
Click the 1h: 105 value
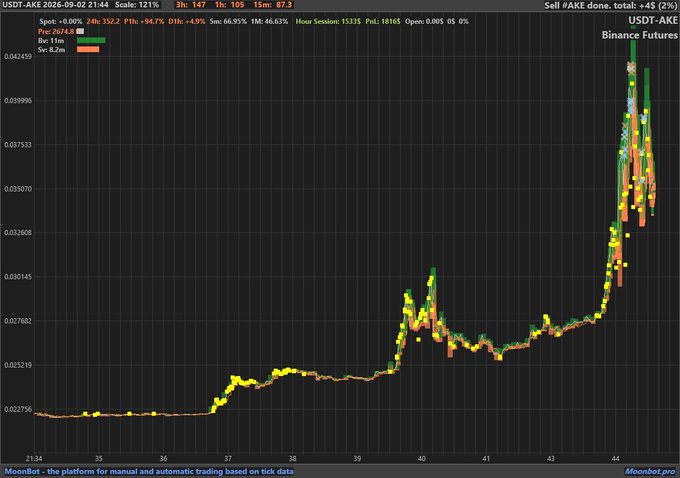[229, 5]
